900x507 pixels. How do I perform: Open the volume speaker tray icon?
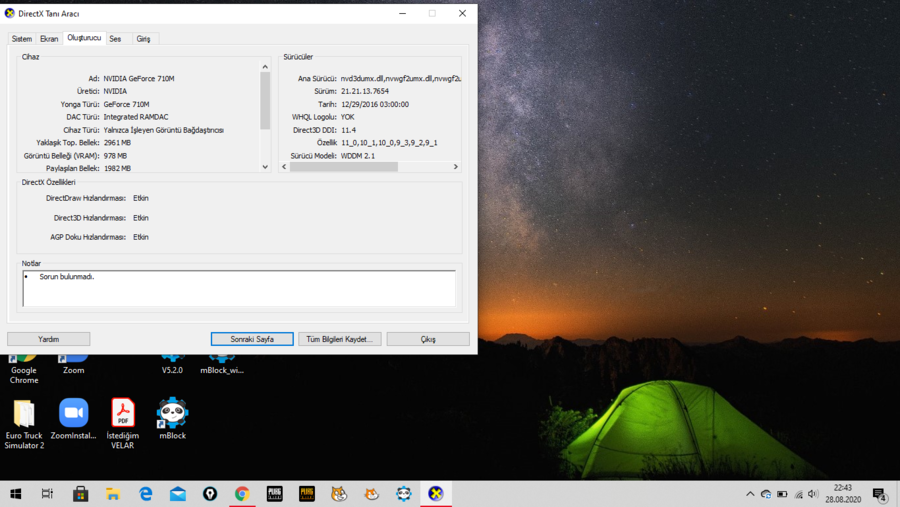click(813, 494)
